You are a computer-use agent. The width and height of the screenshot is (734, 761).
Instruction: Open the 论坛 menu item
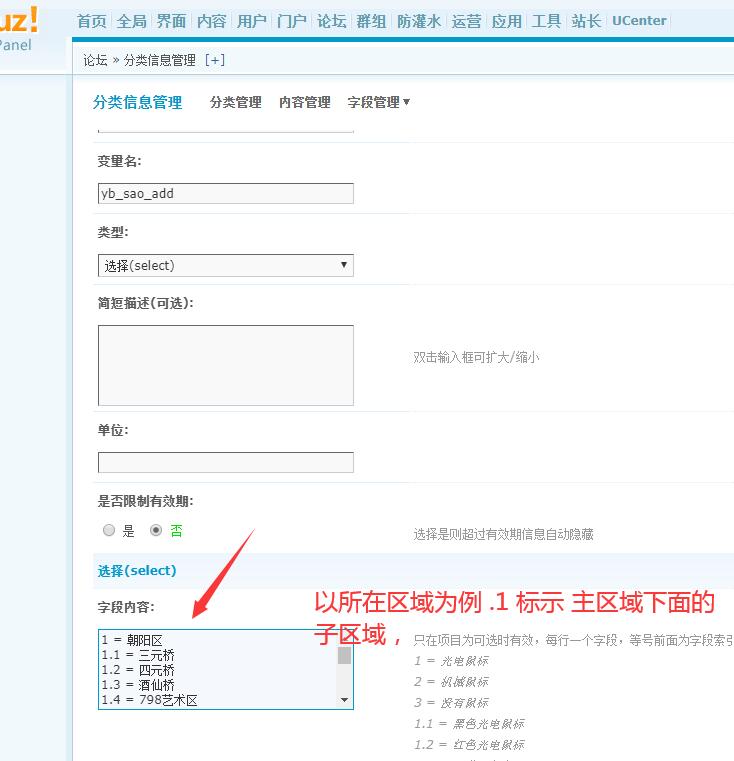click(x=332, y=21)
